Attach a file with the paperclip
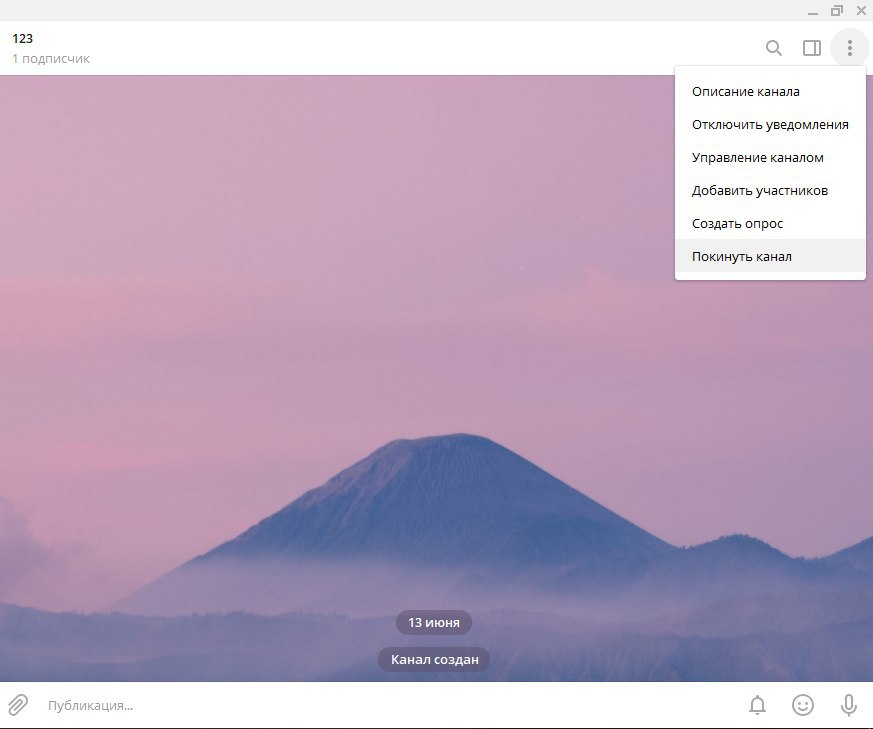Screen dimensions: 873x729 click(18, 705)
